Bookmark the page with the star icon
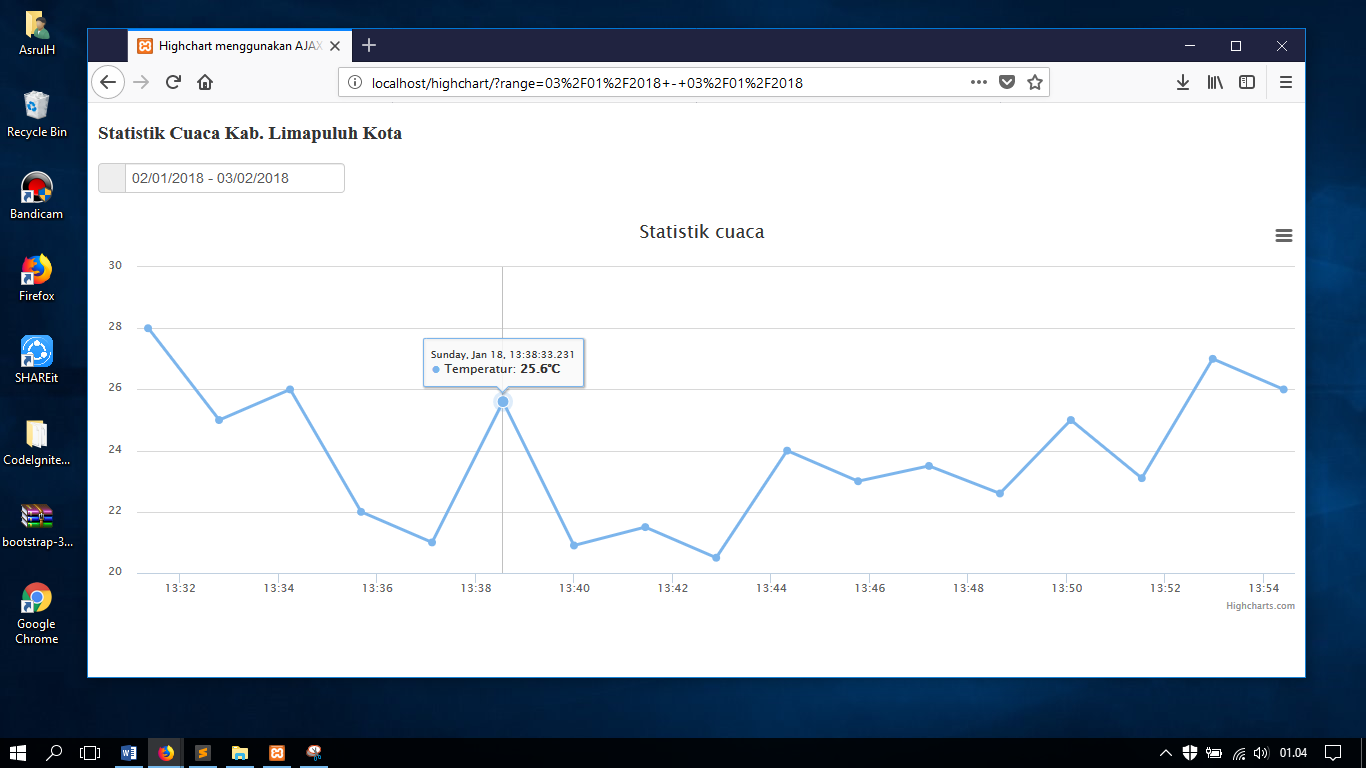The height and width of the screenshot is (768, 1366). [1035, 82]
